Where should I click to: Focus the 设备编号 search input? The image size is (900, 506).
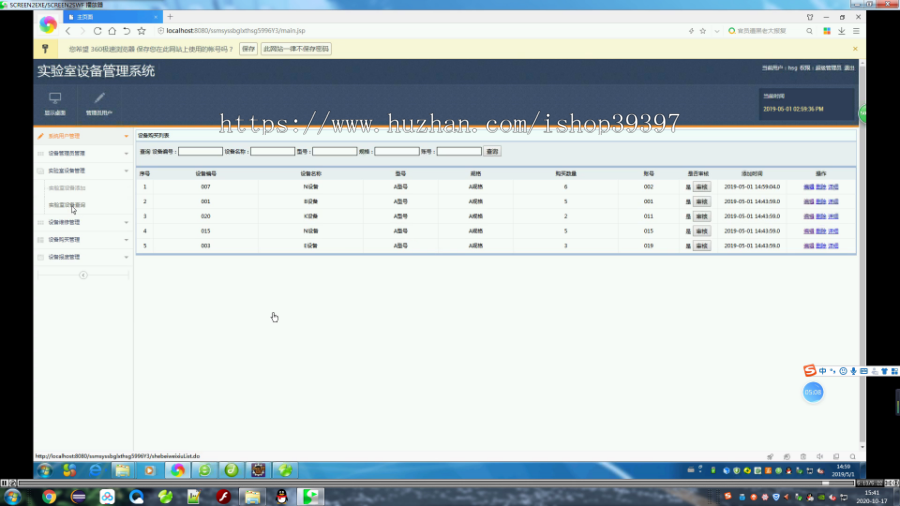click(x=200, y=151)
